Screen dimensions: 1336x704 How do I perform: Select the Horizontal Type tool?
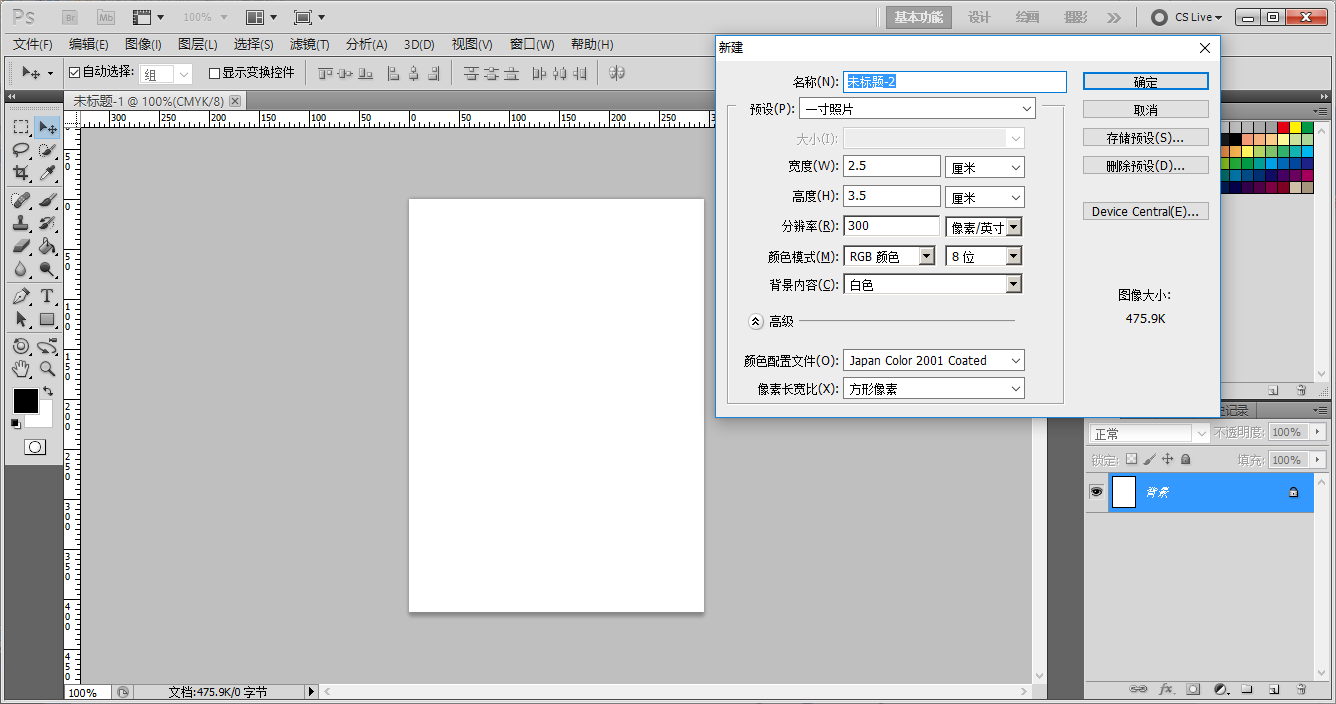[47, 296]
